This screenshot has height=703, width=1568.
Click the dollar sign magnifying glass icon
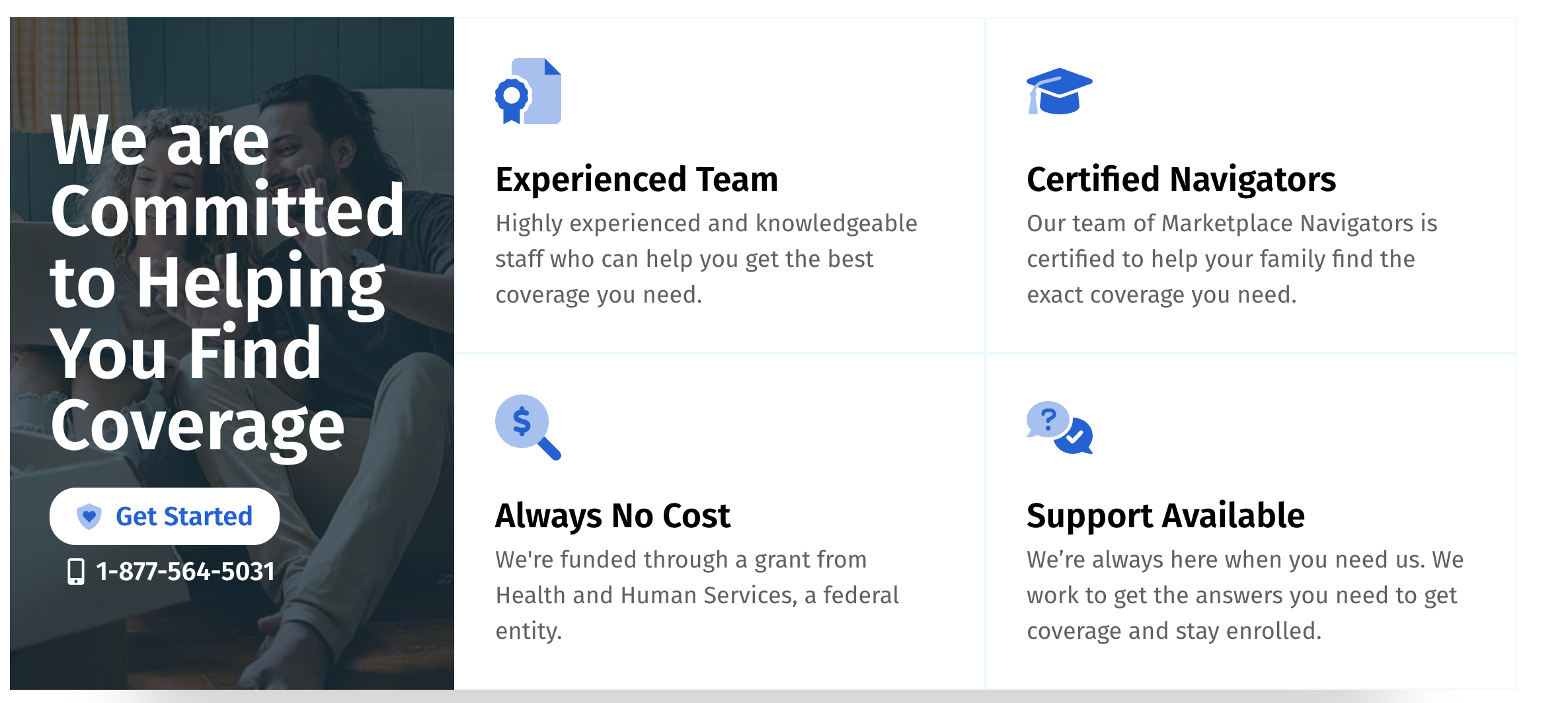point(528,427)
